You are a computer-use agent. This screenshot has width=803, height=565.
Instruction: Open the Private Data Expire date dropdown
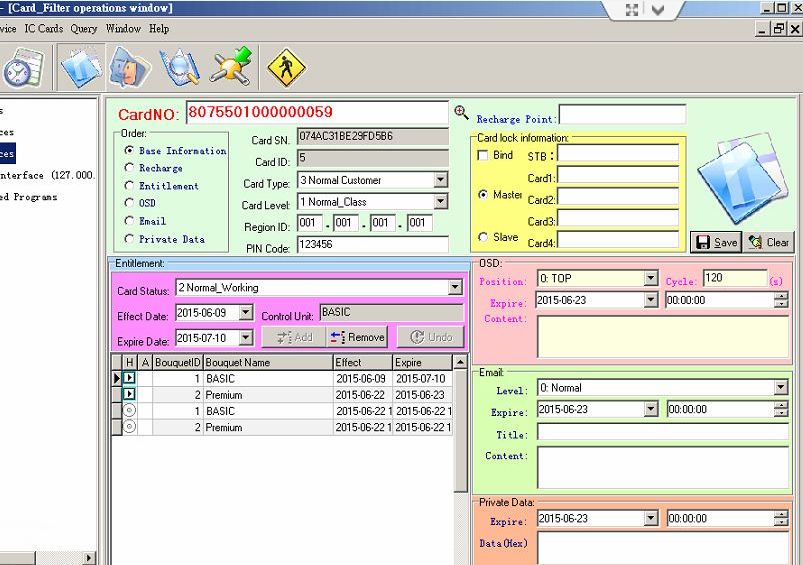point(650,518)
